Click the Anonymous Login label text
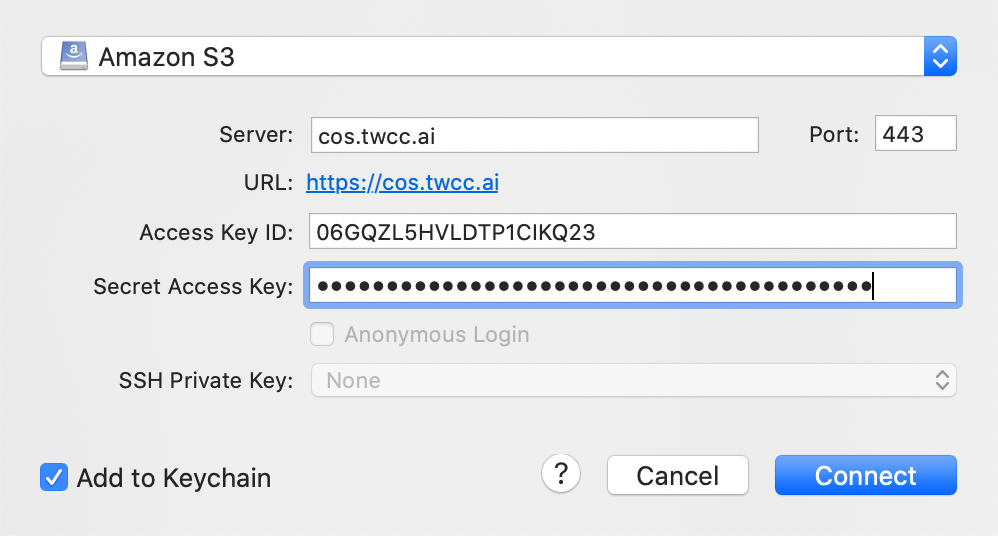 coord(437,335)
